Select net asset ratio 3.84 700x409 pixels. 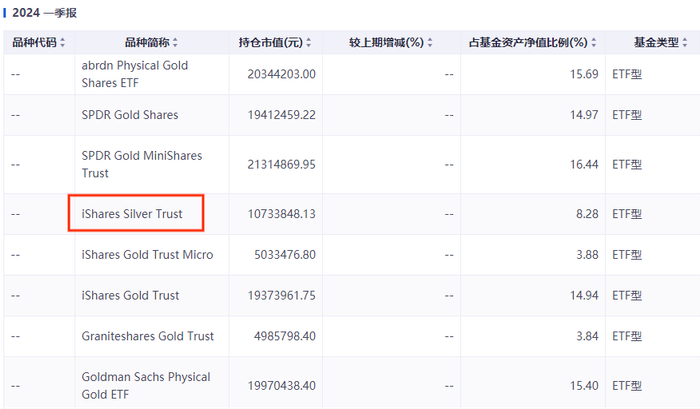tap(587, 336)
